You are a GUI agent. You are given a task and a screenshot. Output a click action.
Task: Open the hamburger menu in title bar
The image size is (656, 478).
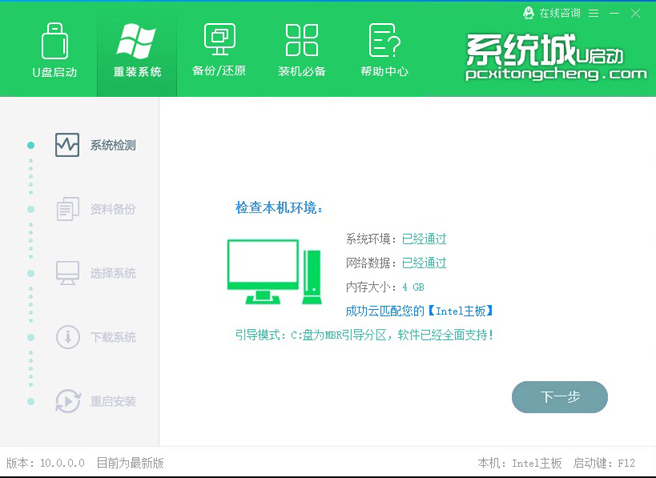point(594,13)
